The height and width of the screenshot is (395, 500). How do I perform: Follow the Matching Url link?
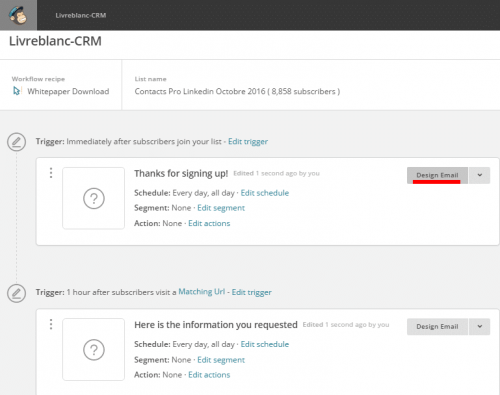coord(202,292)
